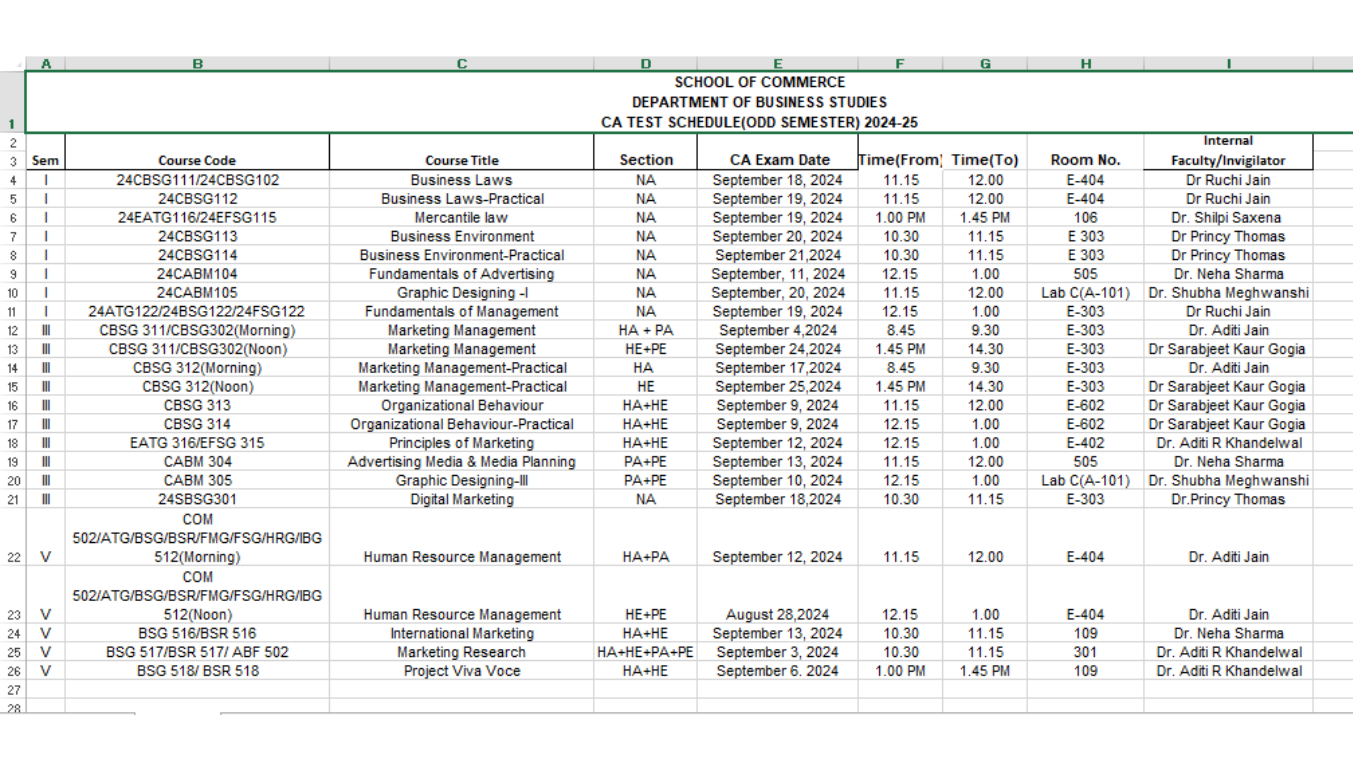The height and width of the screenshot is (768, 1366).
Task: Click the CA Exam Date header cell
Action: (779, 160)
